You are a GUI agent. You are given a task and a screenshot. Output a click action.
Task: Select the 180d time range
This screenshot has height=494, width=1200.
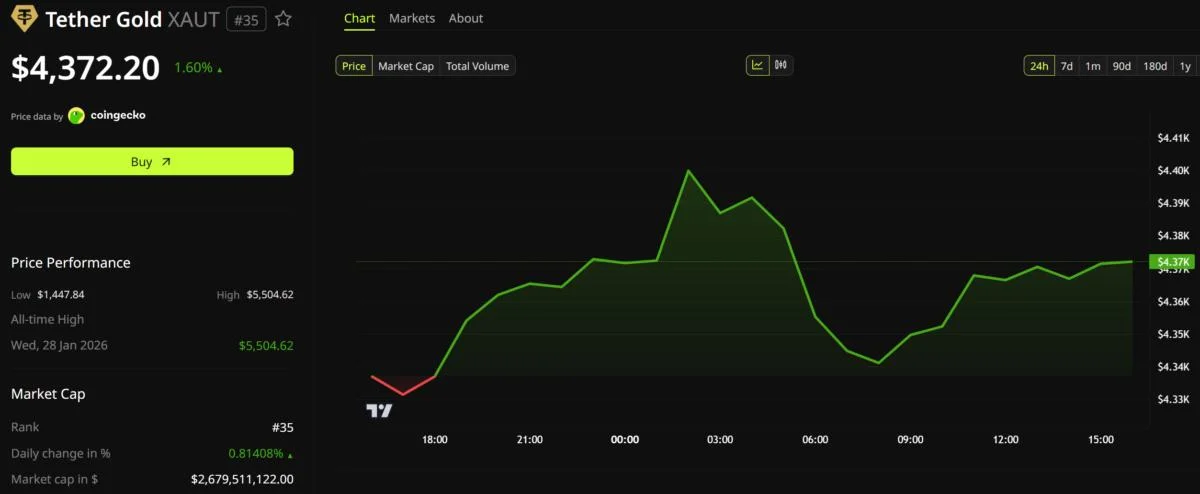(1155, 66)
